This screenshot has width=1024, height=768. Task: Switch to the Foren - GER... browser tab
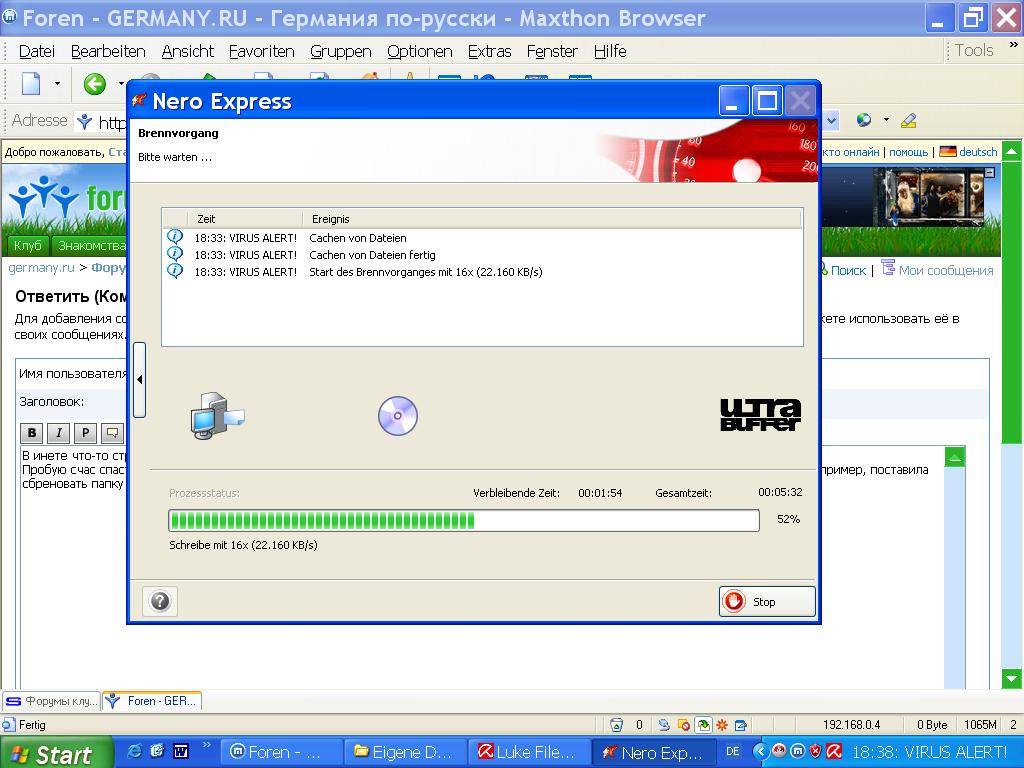click(153, 701)
